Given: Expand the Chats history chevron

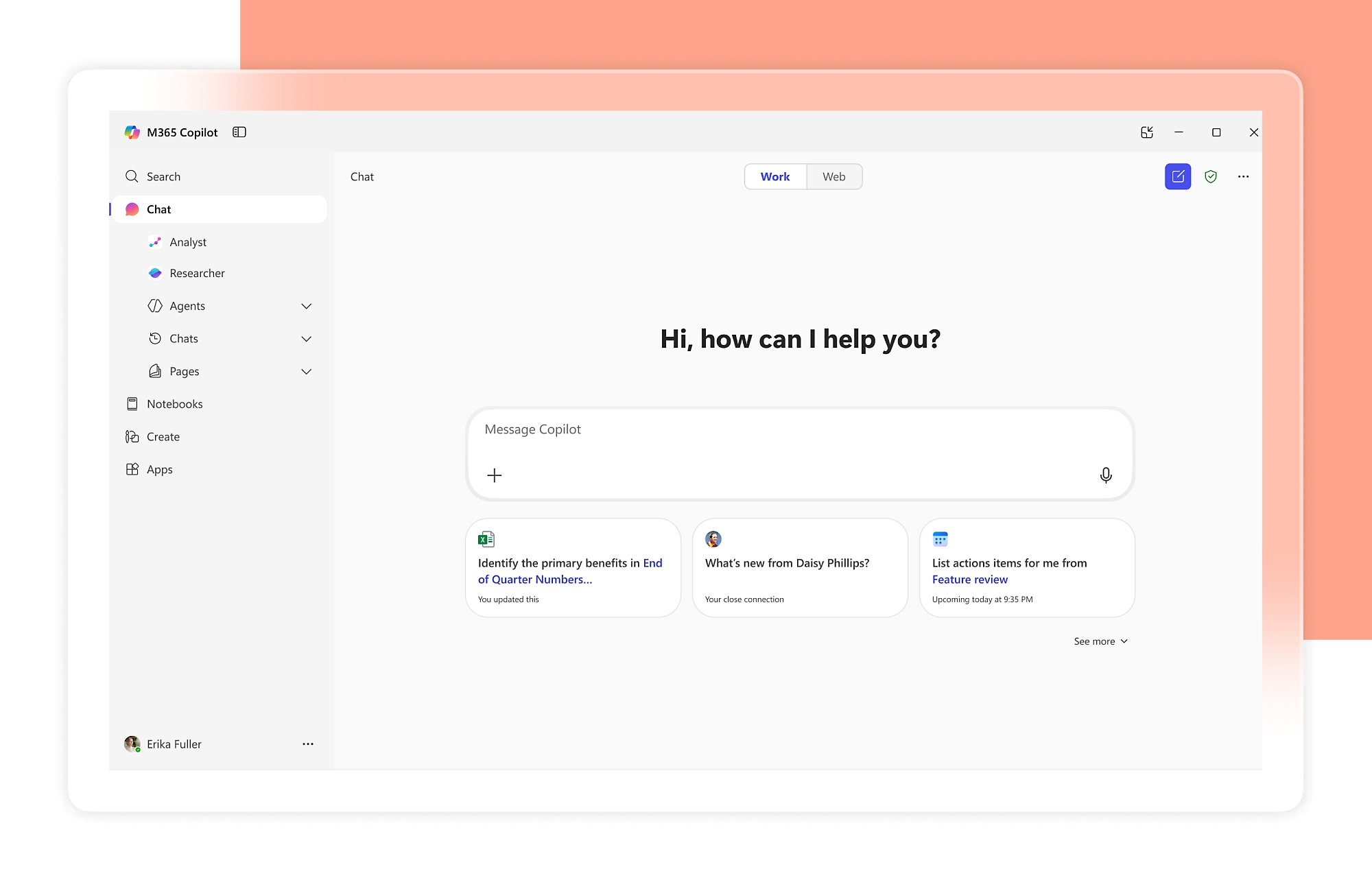Looking at the screenshot, I should pyautogui.click(x=306, y=339).
